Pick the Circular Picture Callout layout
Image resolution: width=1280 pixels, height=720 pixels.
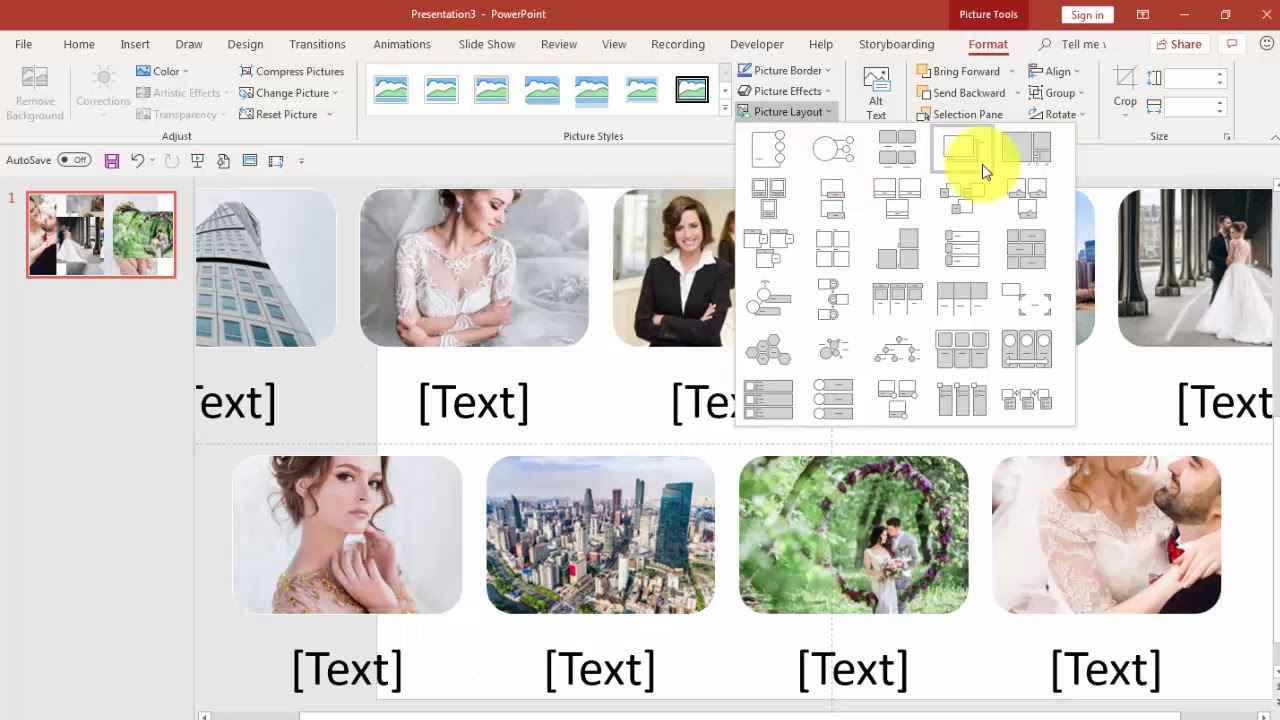(x=833, y=148)
